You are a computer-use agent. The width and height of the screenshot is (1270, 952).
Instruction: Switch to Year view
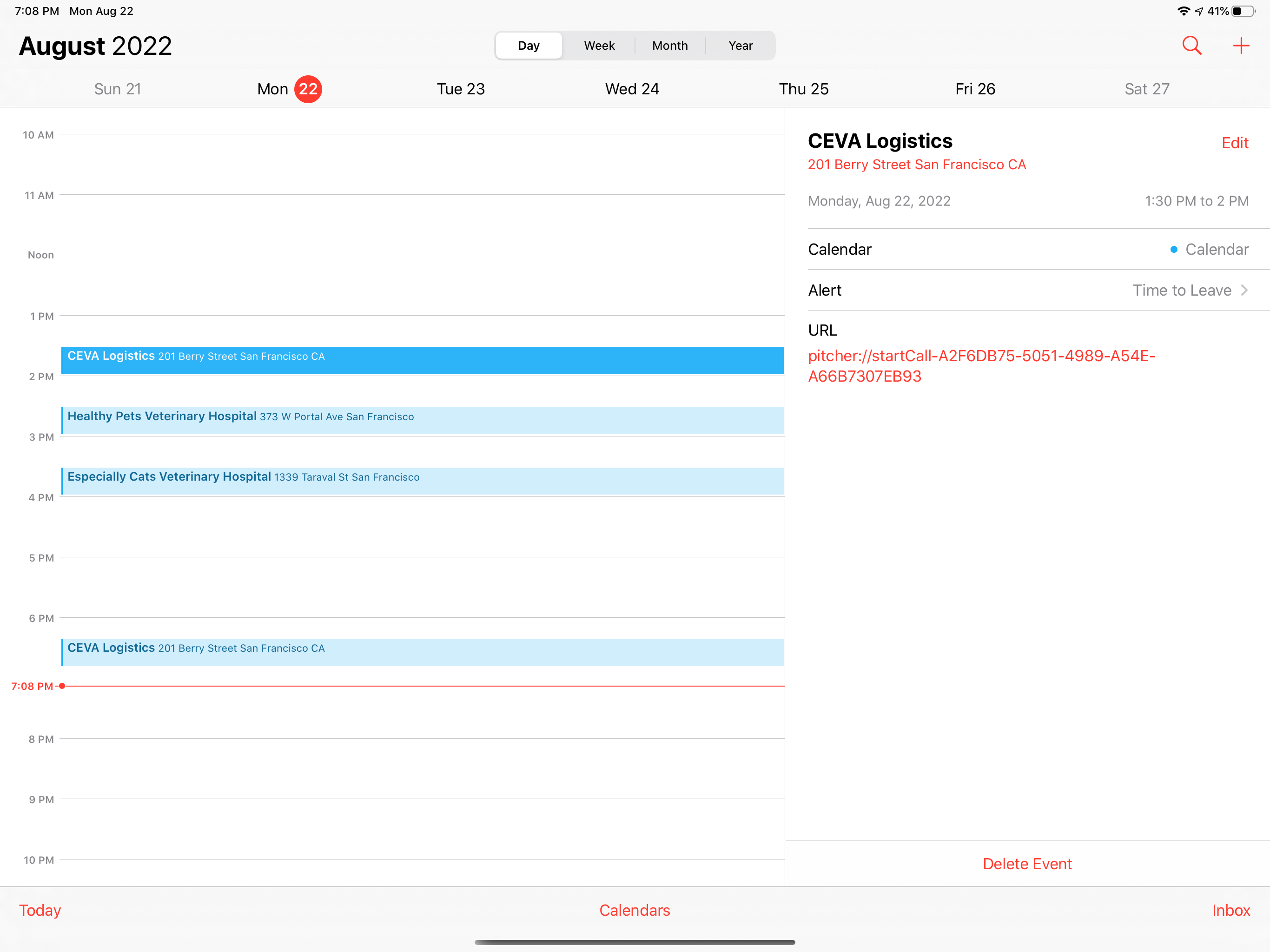[x=740, y=46]
